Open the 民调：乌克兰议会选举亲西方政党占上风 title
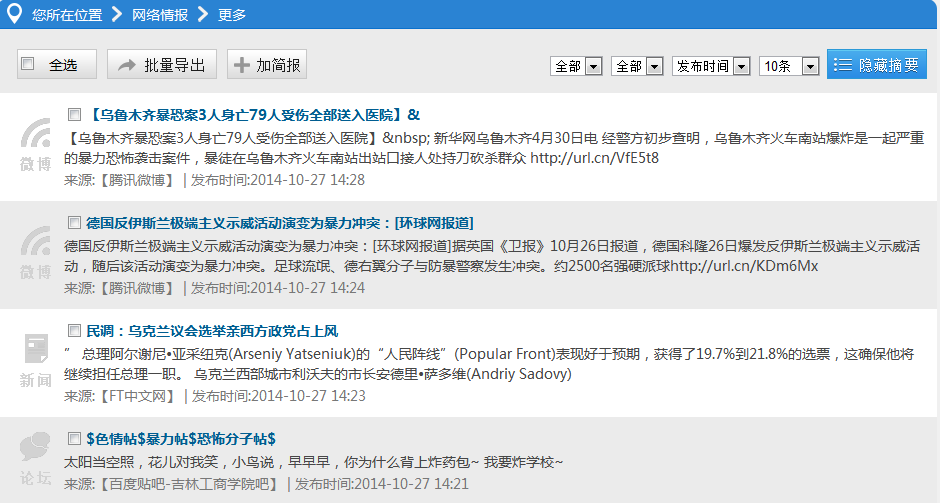The width and height of the screenshot is (940, 503). click(x=212, y=330)
